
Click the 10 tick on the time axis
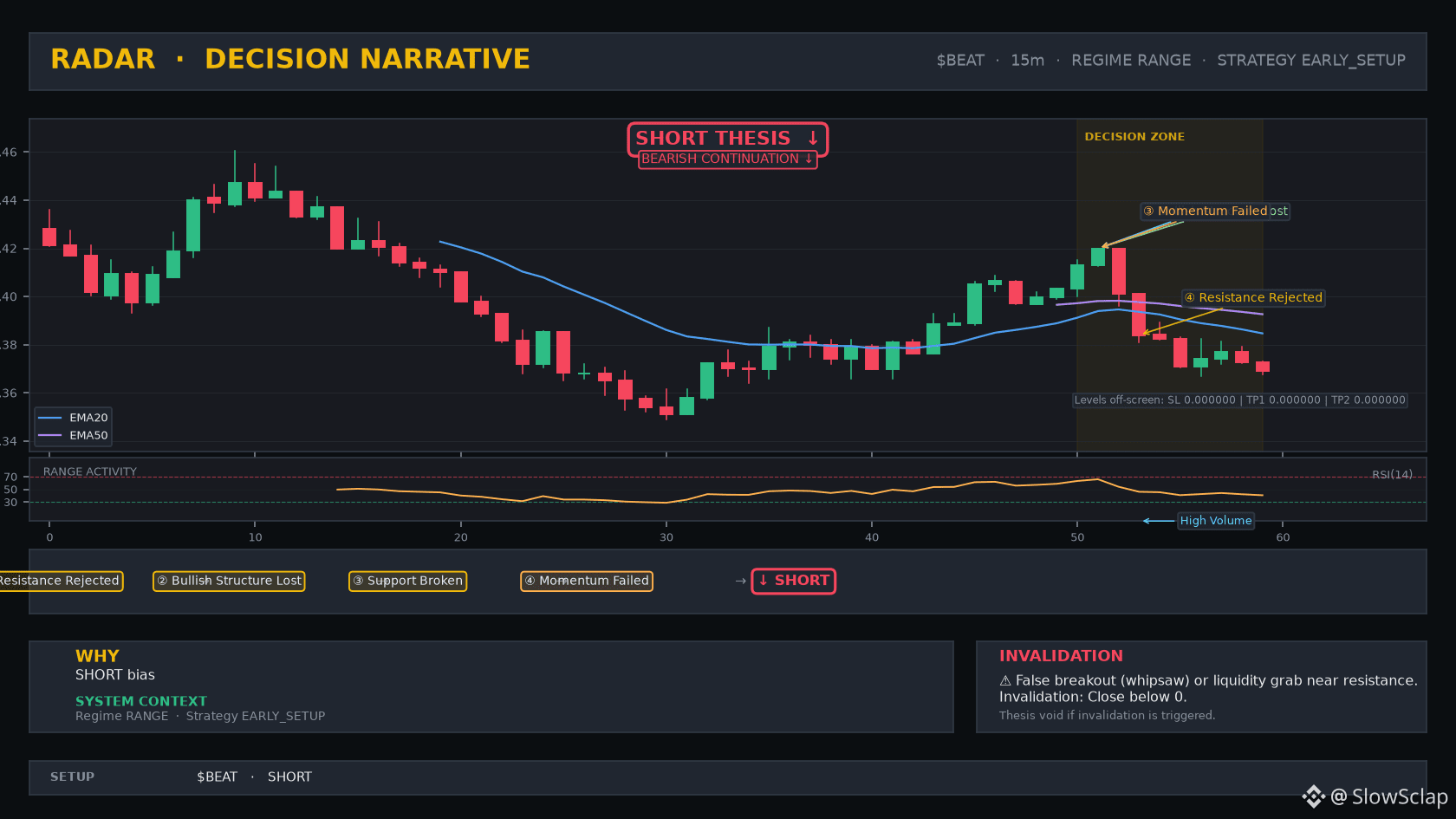[x=255, y=537]
